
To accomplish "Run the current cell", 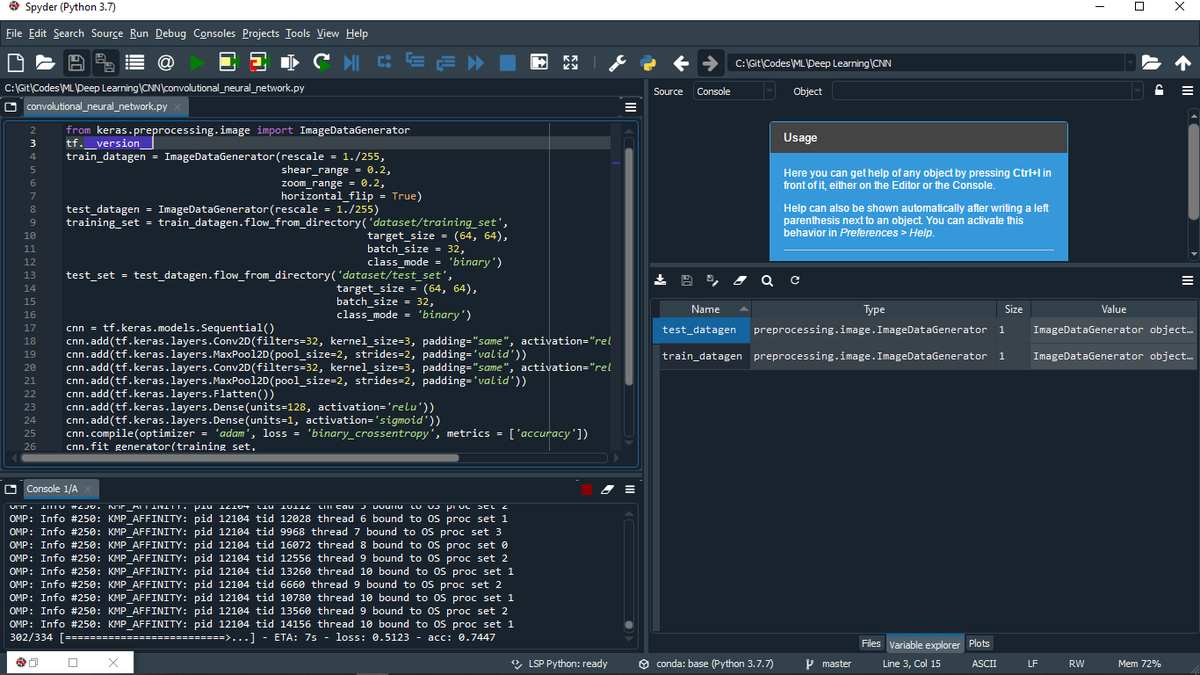I will (228, 62).
